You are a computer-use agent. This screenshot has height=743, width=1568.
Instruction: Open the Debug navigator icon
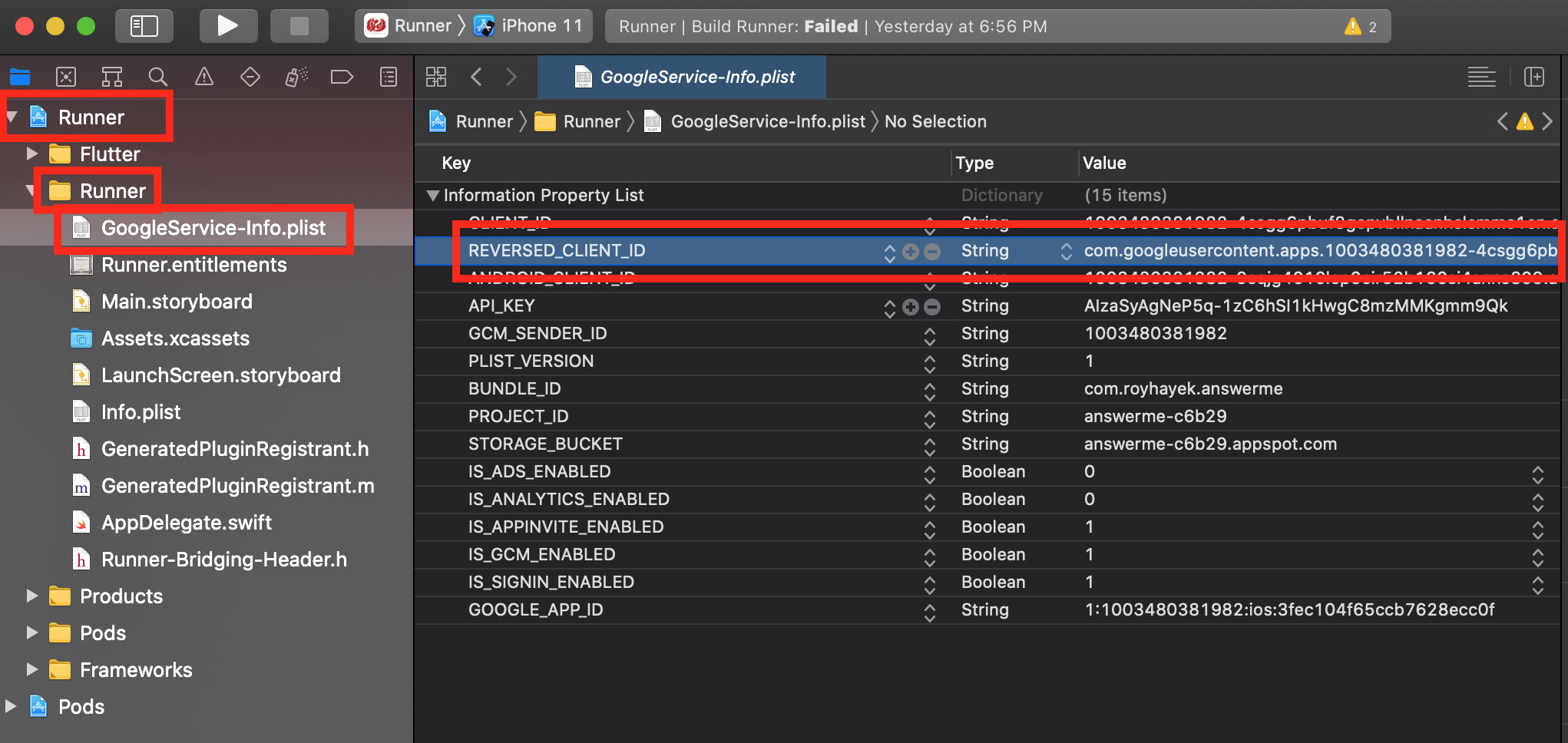(x=296, y=77)
